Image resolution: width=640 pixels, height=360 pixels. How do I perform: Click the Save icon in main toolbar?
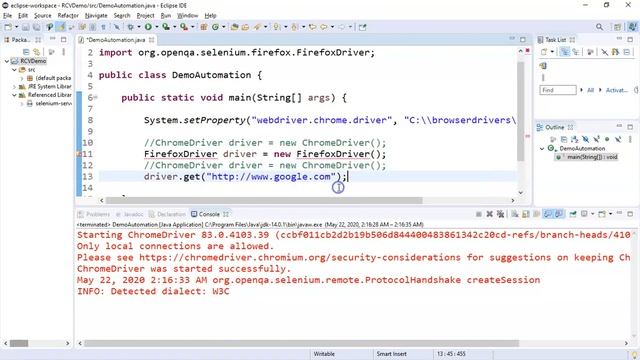click(x=25, y=27)
